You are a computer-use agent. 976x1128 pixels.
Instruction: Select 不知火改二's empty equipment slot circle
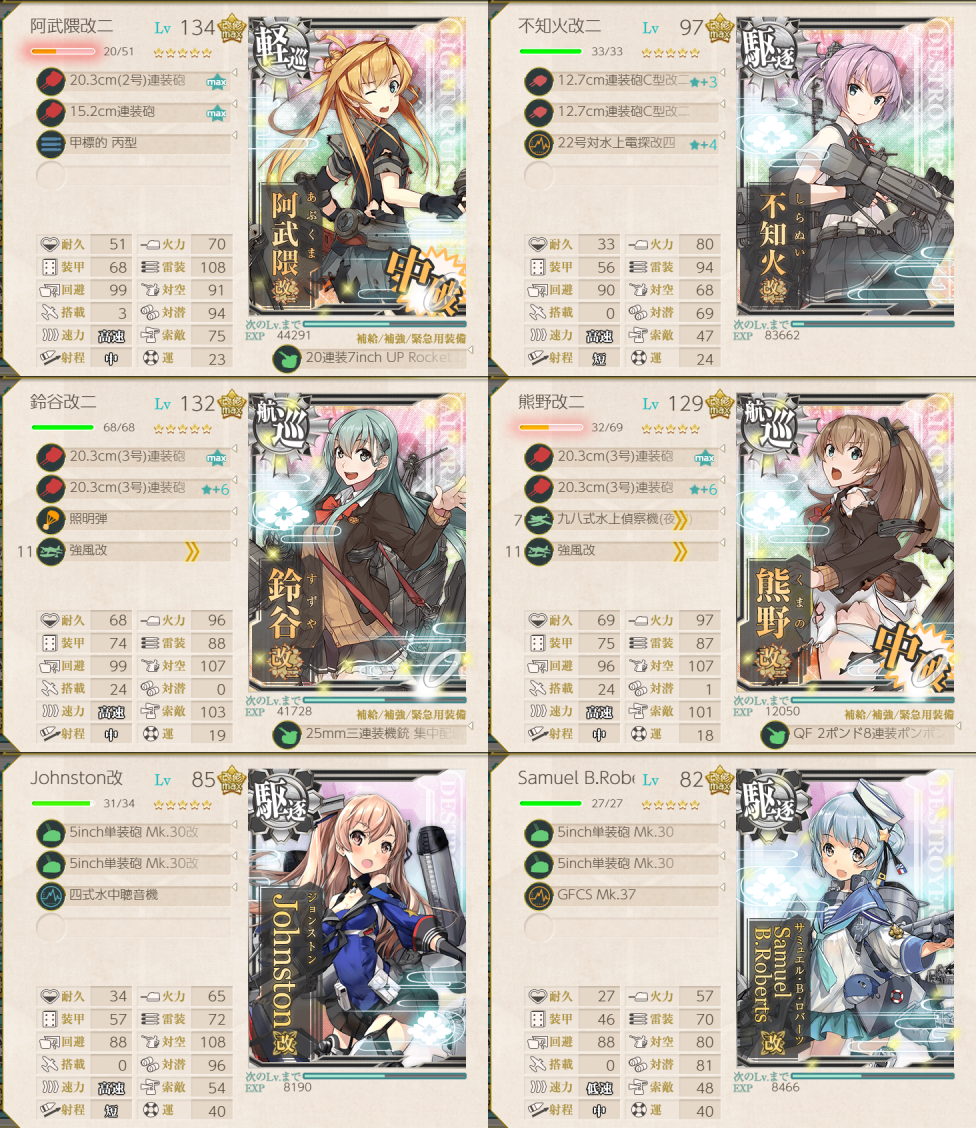click(539, 175)
